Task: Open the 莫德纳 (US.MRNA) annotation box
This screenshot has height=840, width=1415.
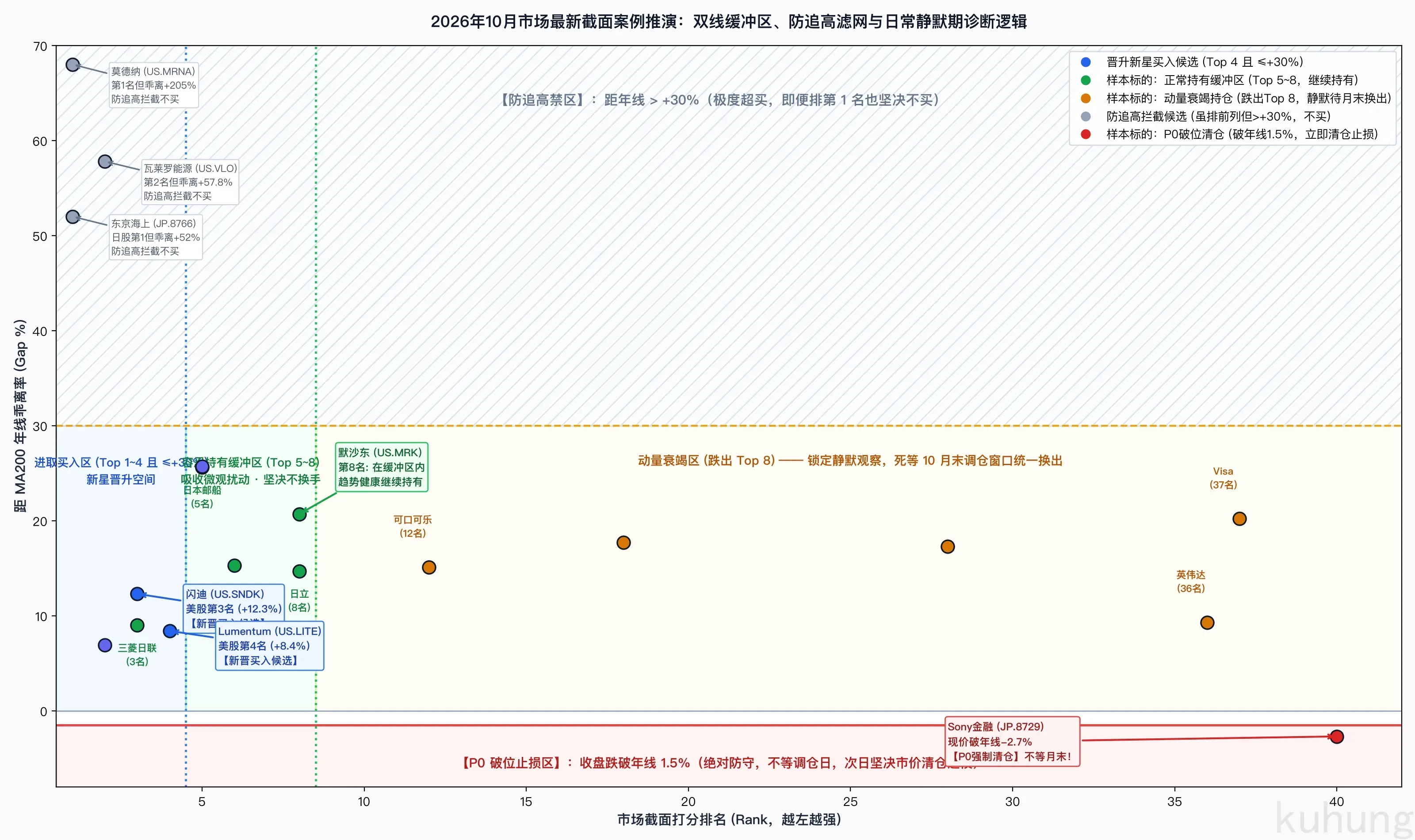Action: coord(153,85)
